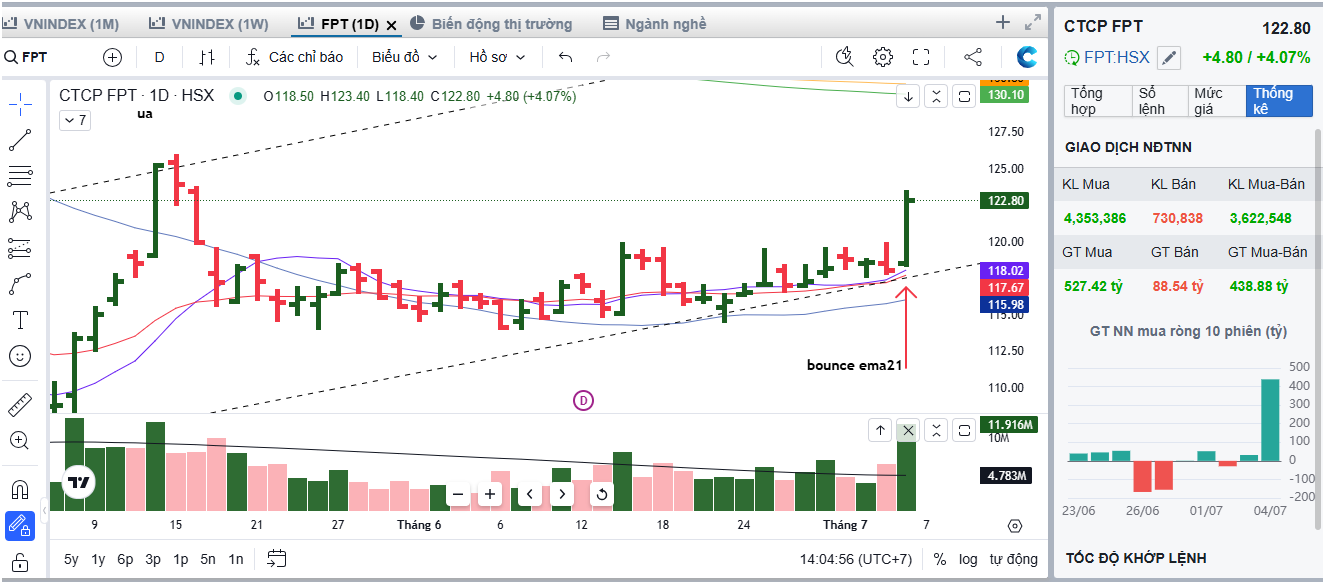Image resolution: width=1325 pixels, height=584 pixels.
Task: Open the D interval selector
Action: point(159,57)
